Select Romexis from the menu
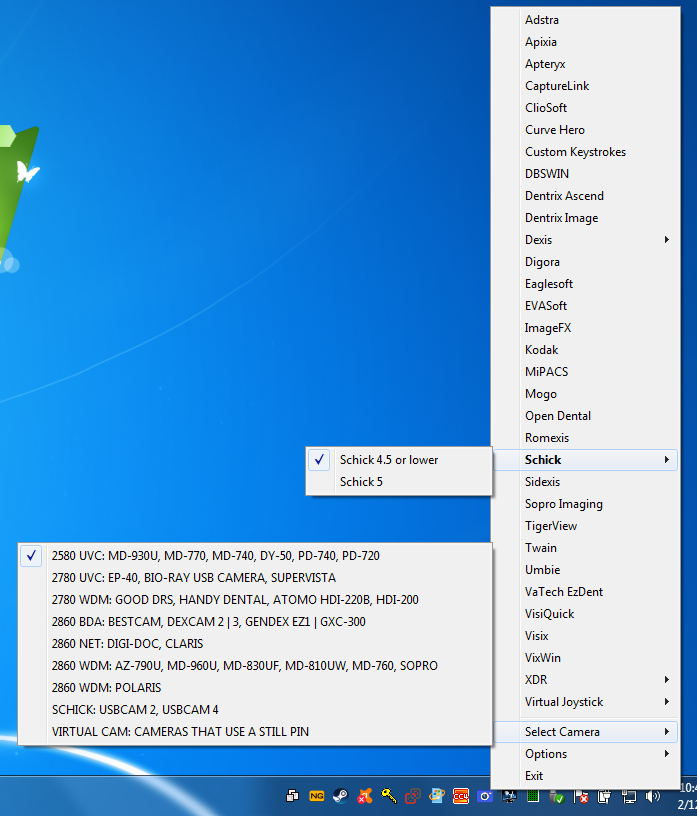The width and height of the screenshot is (697, 816). (586, 438)
